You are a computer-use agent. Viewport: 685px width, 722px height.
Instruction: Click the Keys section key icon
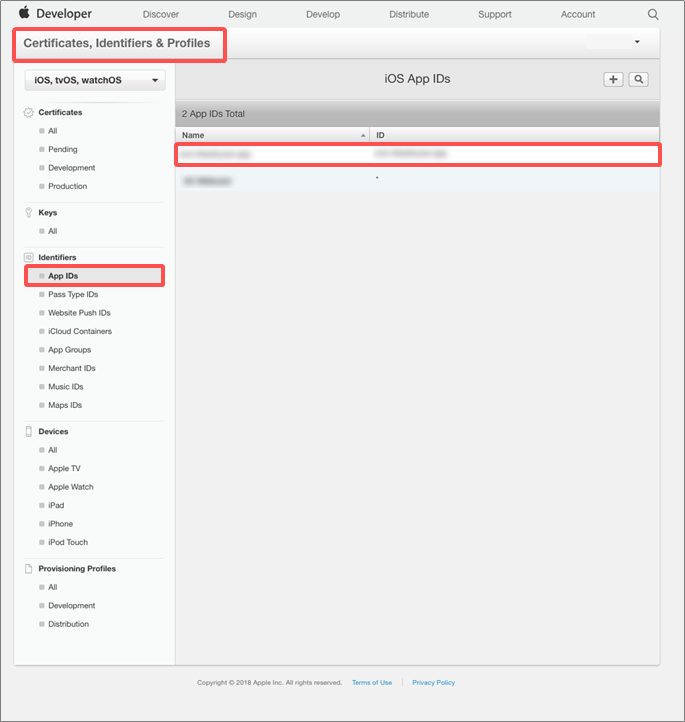click(29, 212)
